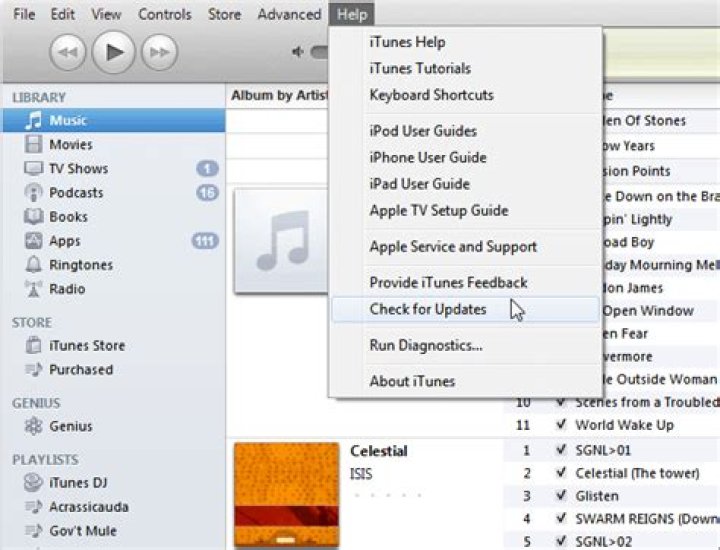Uncheck the SWARM REIGNS track checkbox
The width and height of the screenshot is (720, 550).
point(560,518)
